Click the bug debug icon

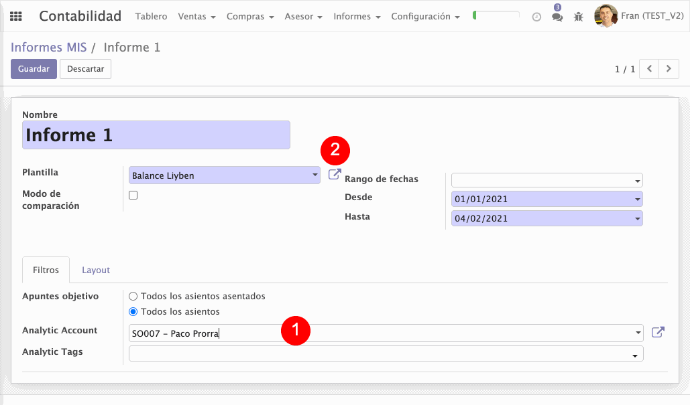578,17
